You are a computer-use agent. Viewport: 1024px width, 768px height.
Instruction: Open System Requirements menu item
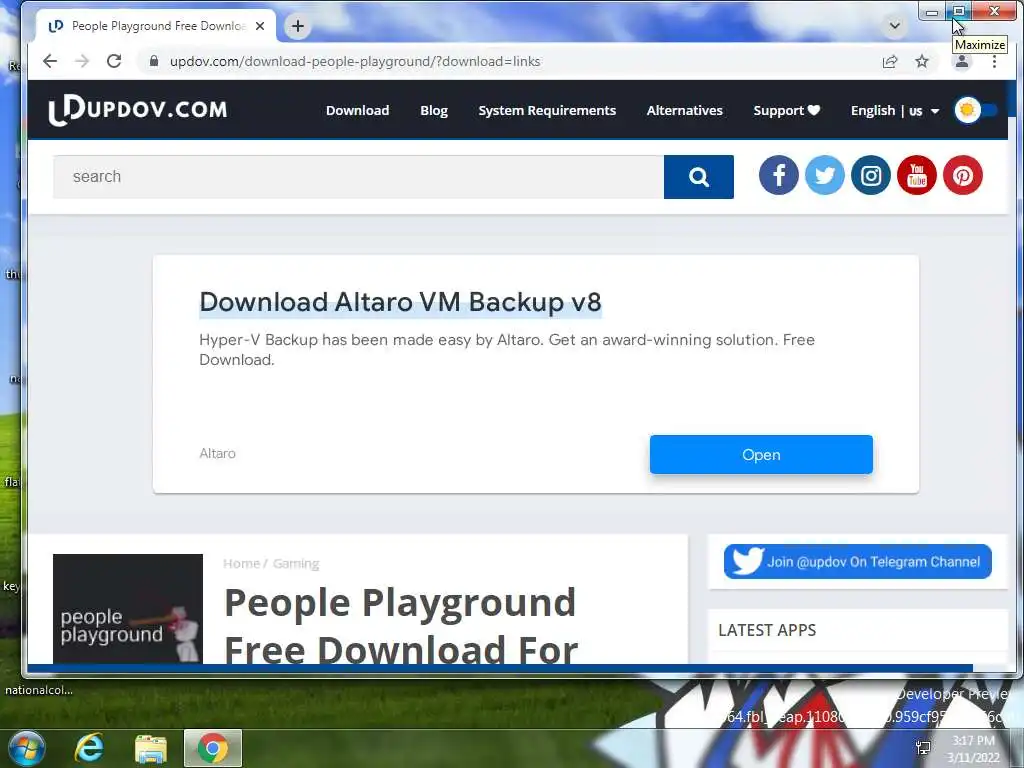[x=547, y=110]
